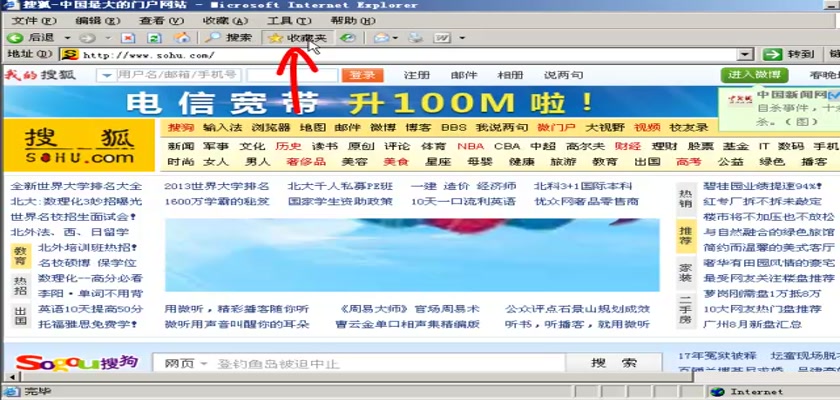The image size is (840, 400).
Task: Open the 新闻 channel link
Action: point(181,146)
